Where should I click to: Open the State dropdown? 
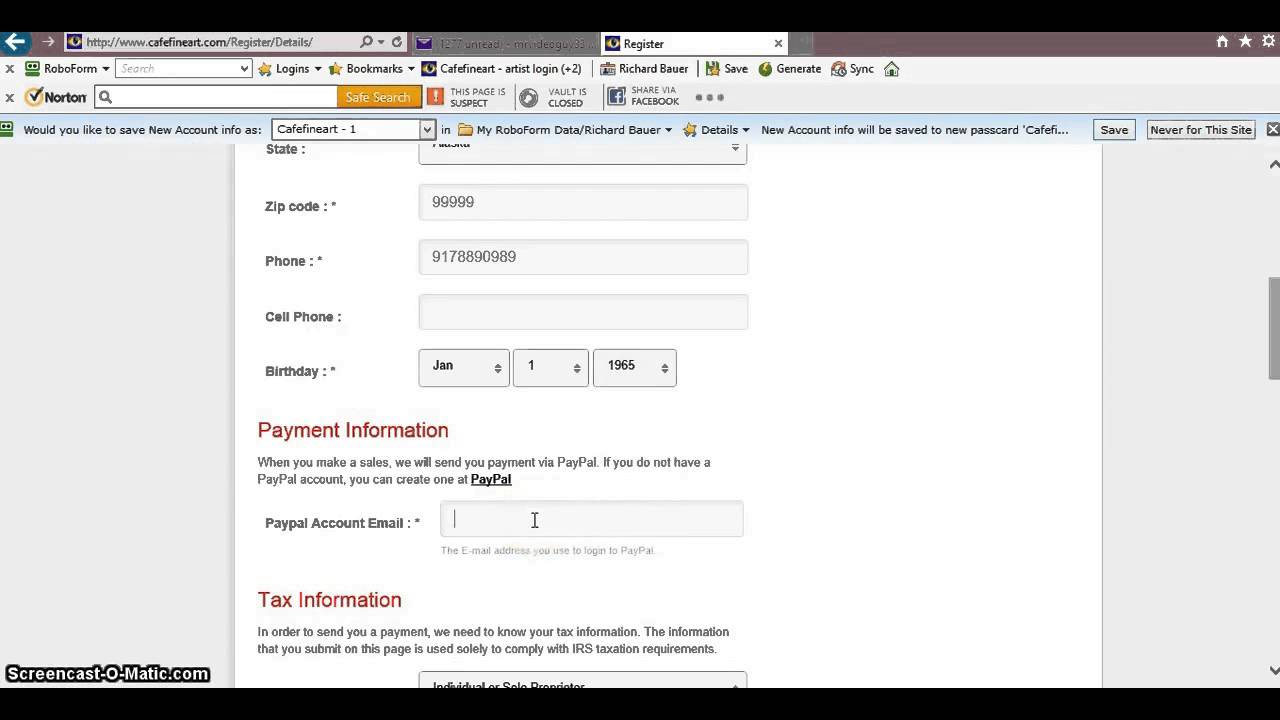click(583, 152)
